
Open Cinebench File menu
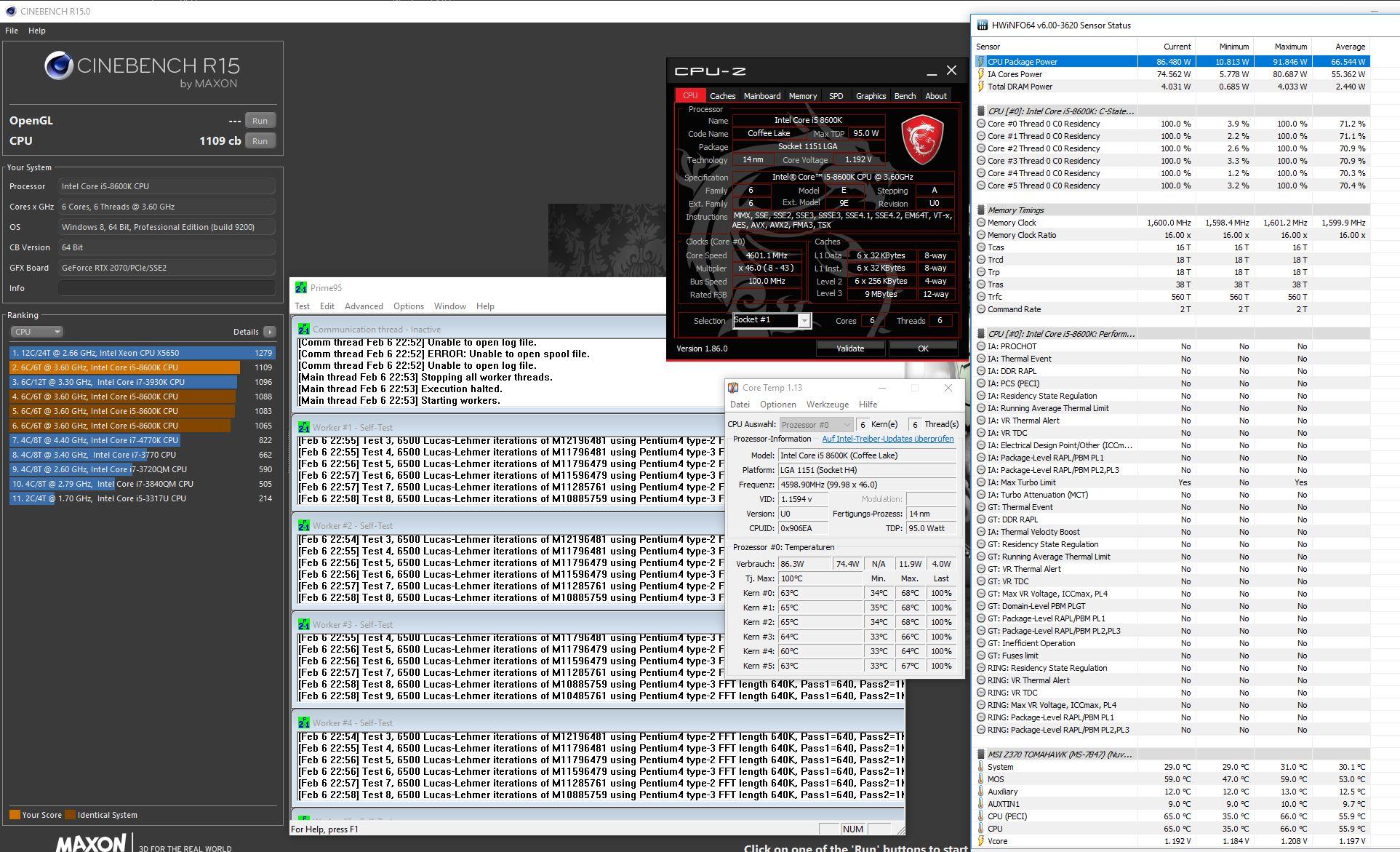point(12,31)
